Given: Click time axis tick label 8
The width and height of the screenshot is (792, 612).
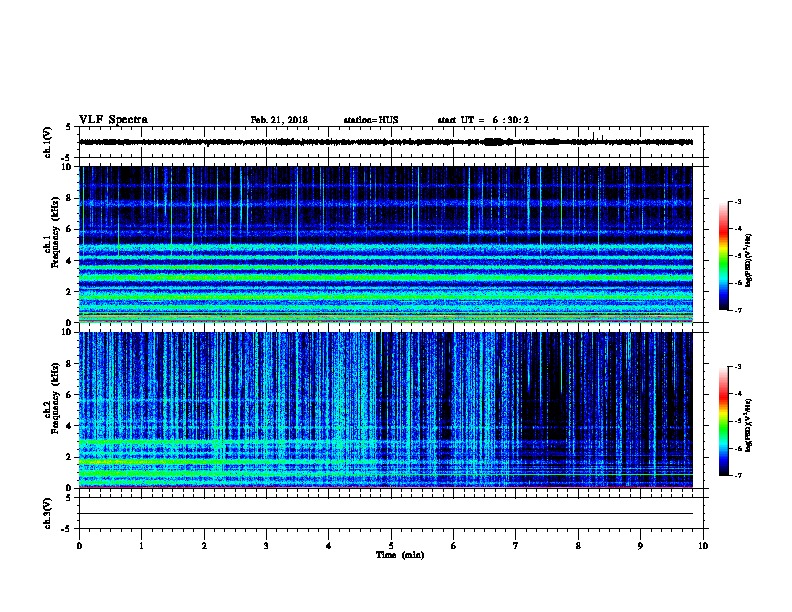Looking at the screenshot, I should [578, 545].
